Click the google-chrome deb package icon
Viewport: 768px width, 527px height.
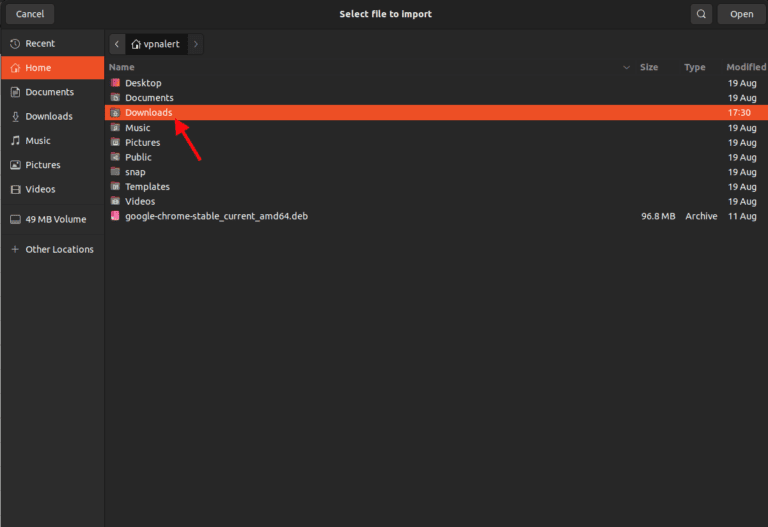tap(115, 216)
